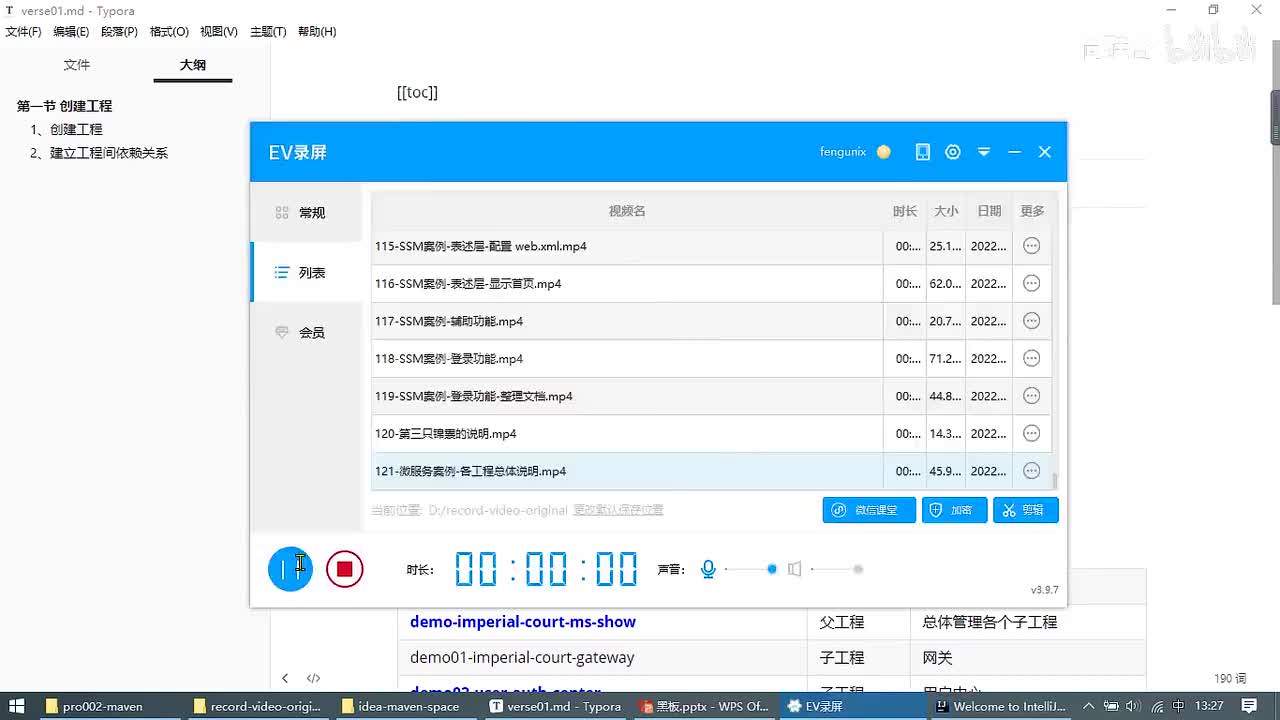Click the 加密 button
The width and height of the screenshot is (1280, 720).
point(954,510)
